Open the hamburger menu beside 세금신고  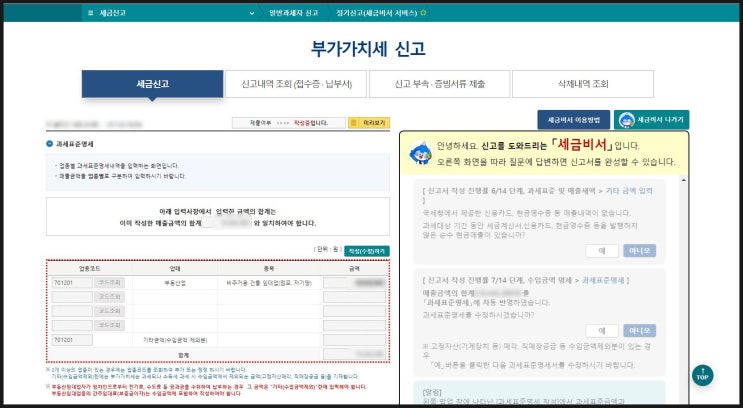(91, 13)
